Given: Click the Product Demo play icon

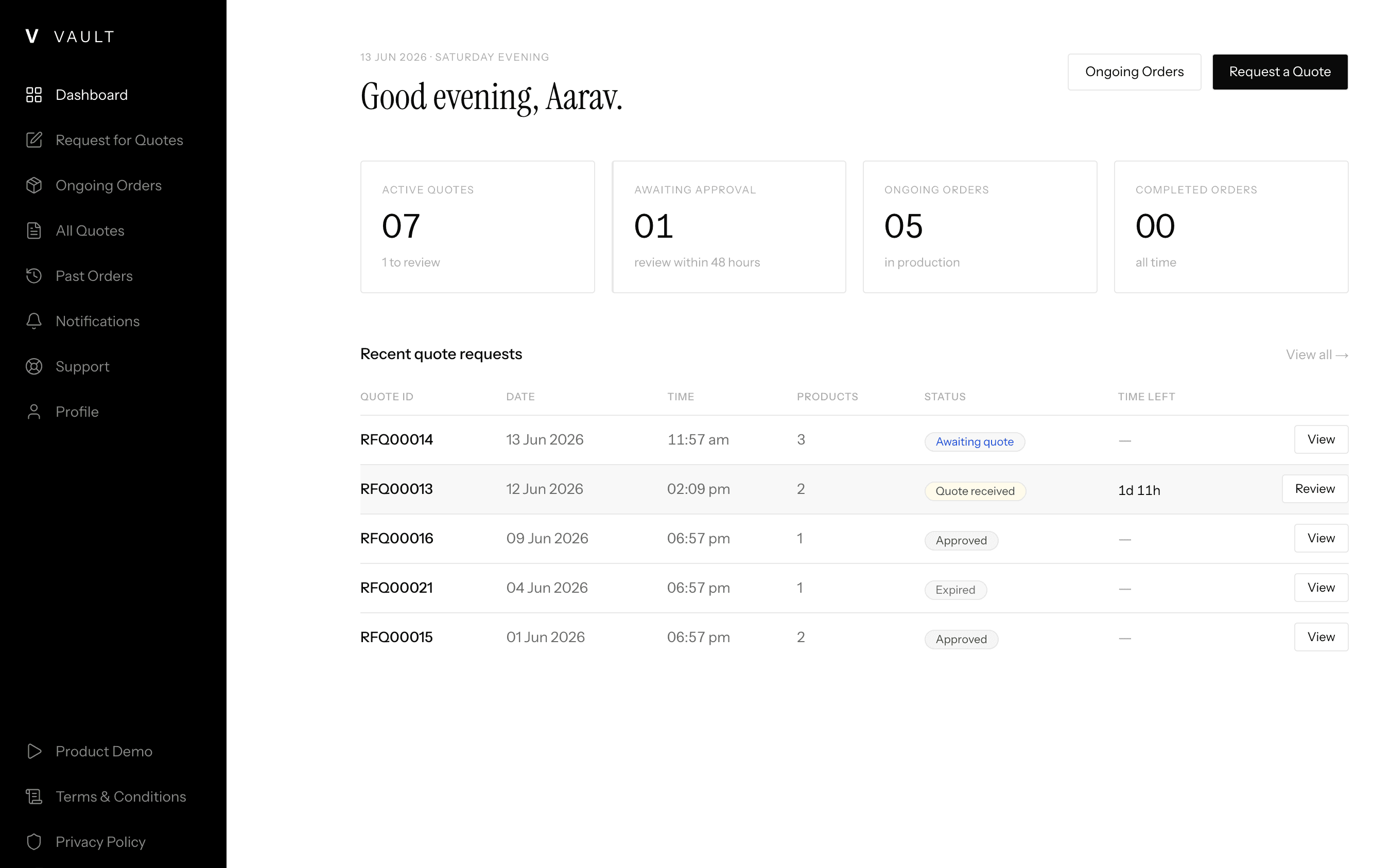Looking at the screenshot, I should (x=34, y=752).
